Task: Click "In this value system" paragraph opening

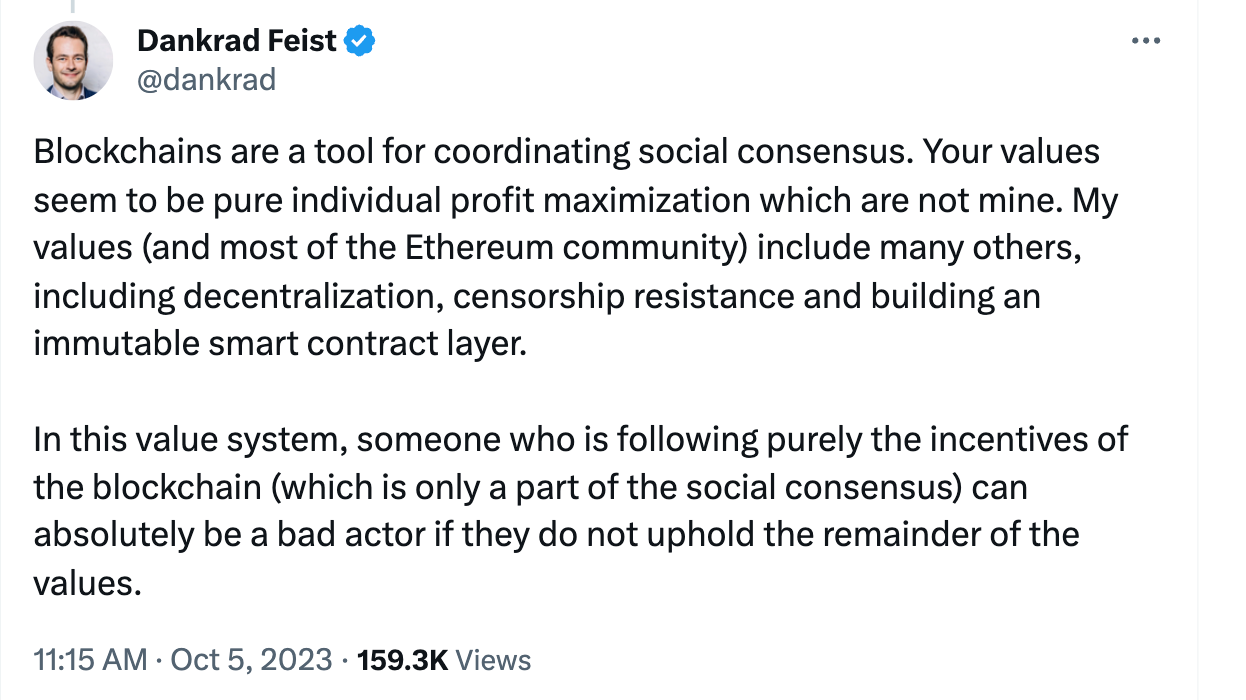Action: click(188, 439)
